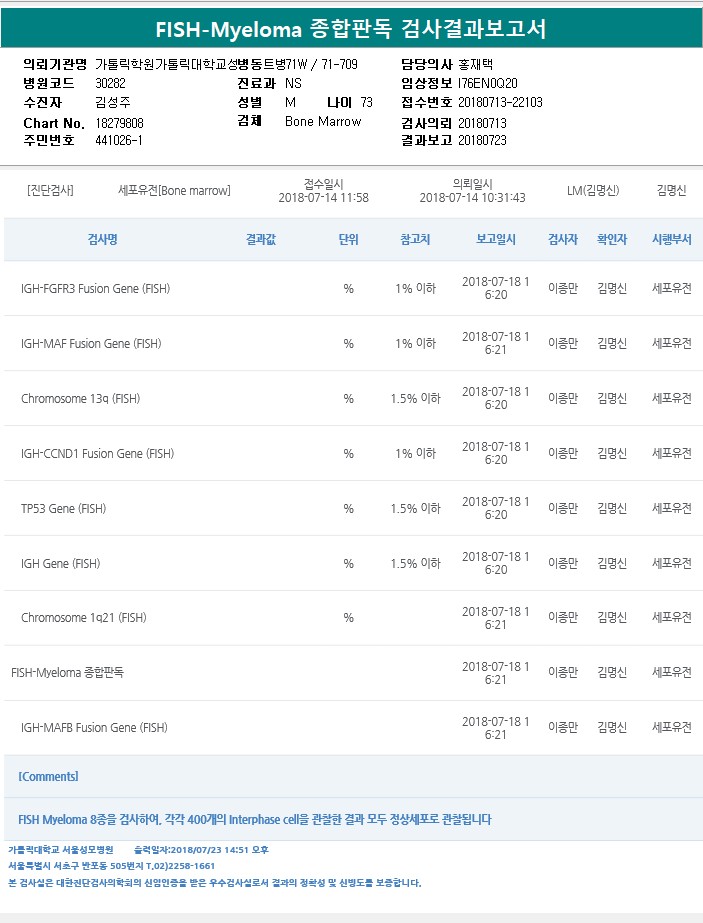This screenshot has height=923, width=703.
Task: Click the 단위 column header
Action: 349,240
